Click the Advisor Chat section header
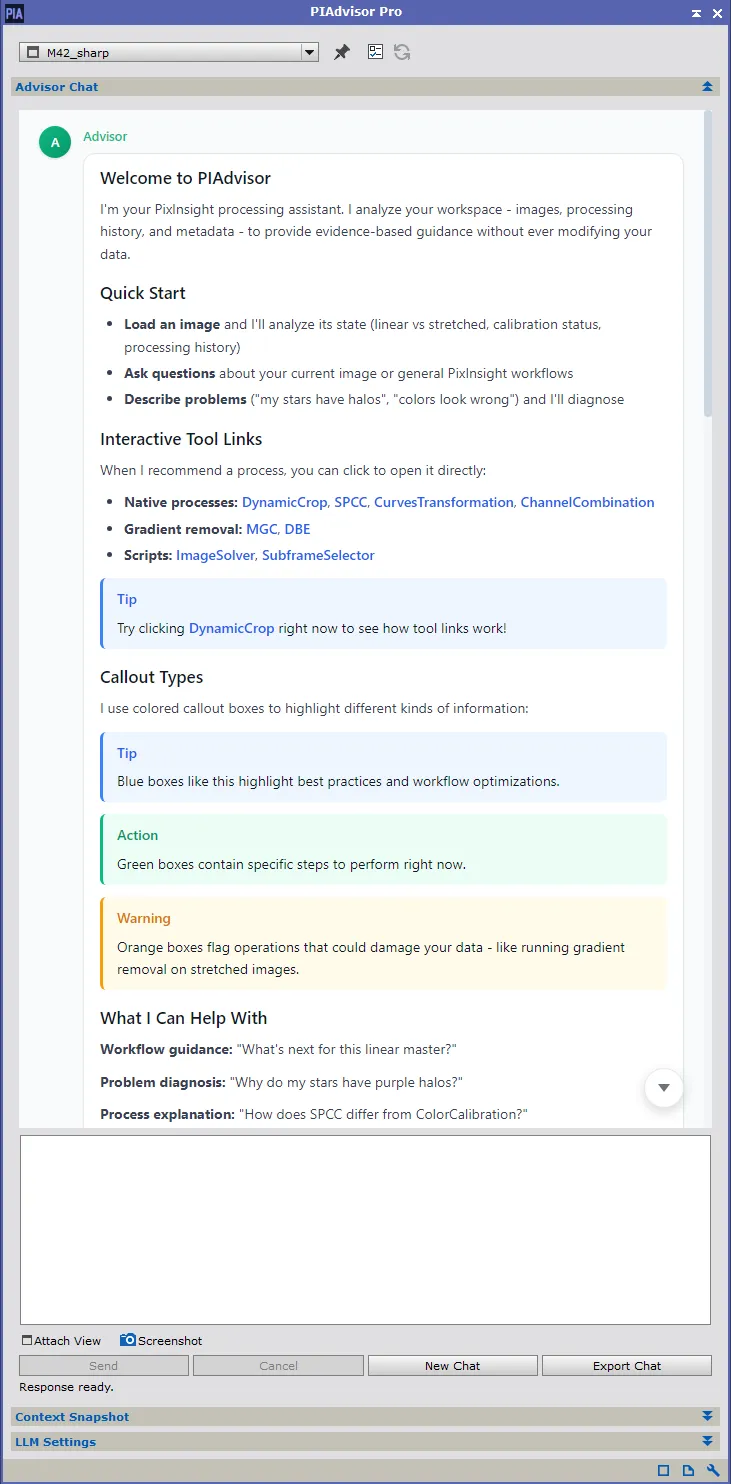The image size is (731, 1484). point(365,87)
